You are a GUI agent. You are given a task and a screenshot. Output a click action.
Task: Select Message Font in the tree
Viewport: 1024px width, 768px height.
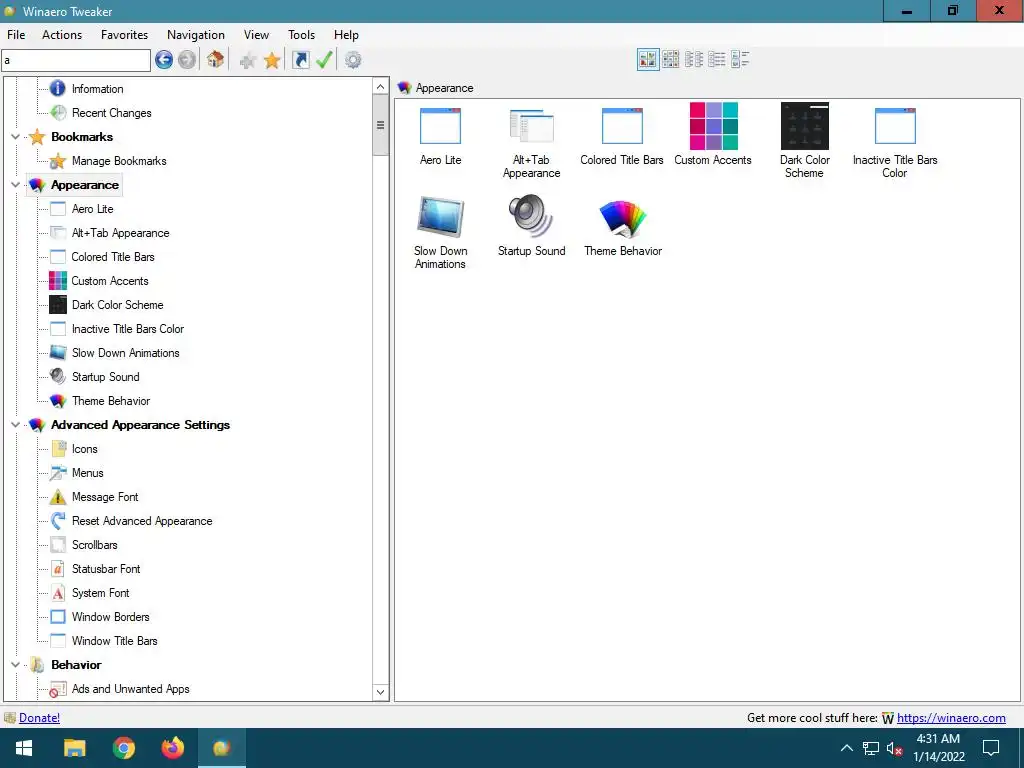click(x=105, y=497)
